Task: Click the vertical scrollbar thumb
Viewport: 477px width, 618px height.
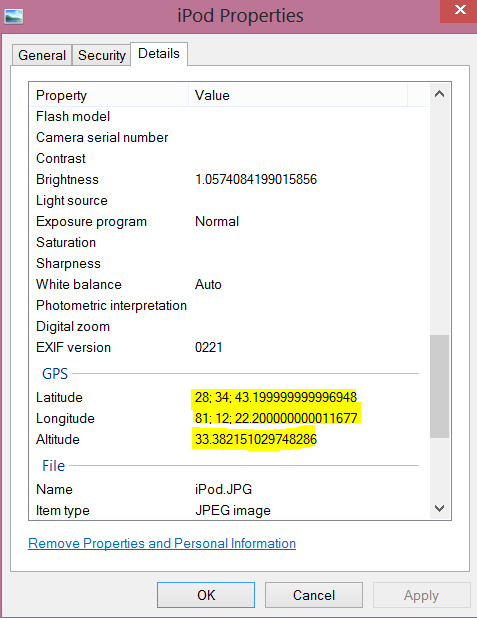Action: 440,386
